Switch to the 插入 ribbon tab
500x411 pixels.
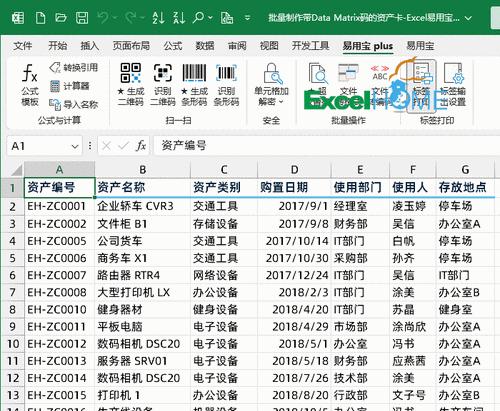click(89, 46)
